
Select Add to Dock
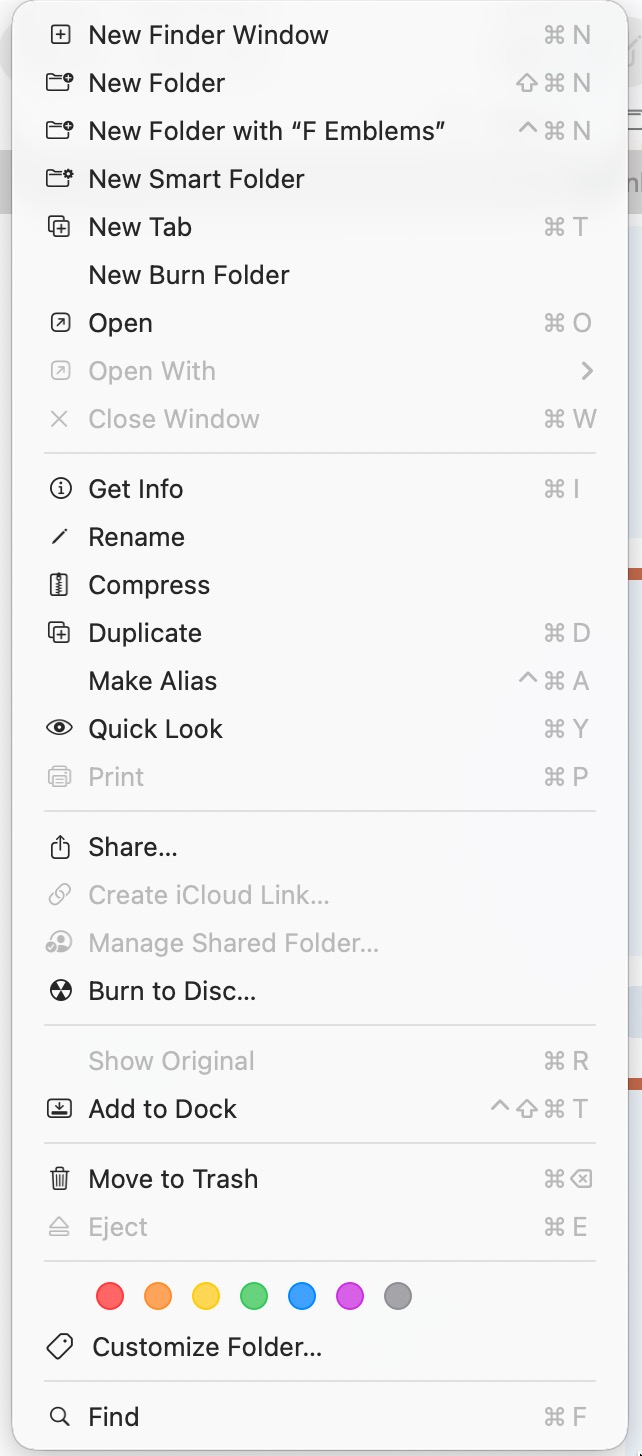163,1109
